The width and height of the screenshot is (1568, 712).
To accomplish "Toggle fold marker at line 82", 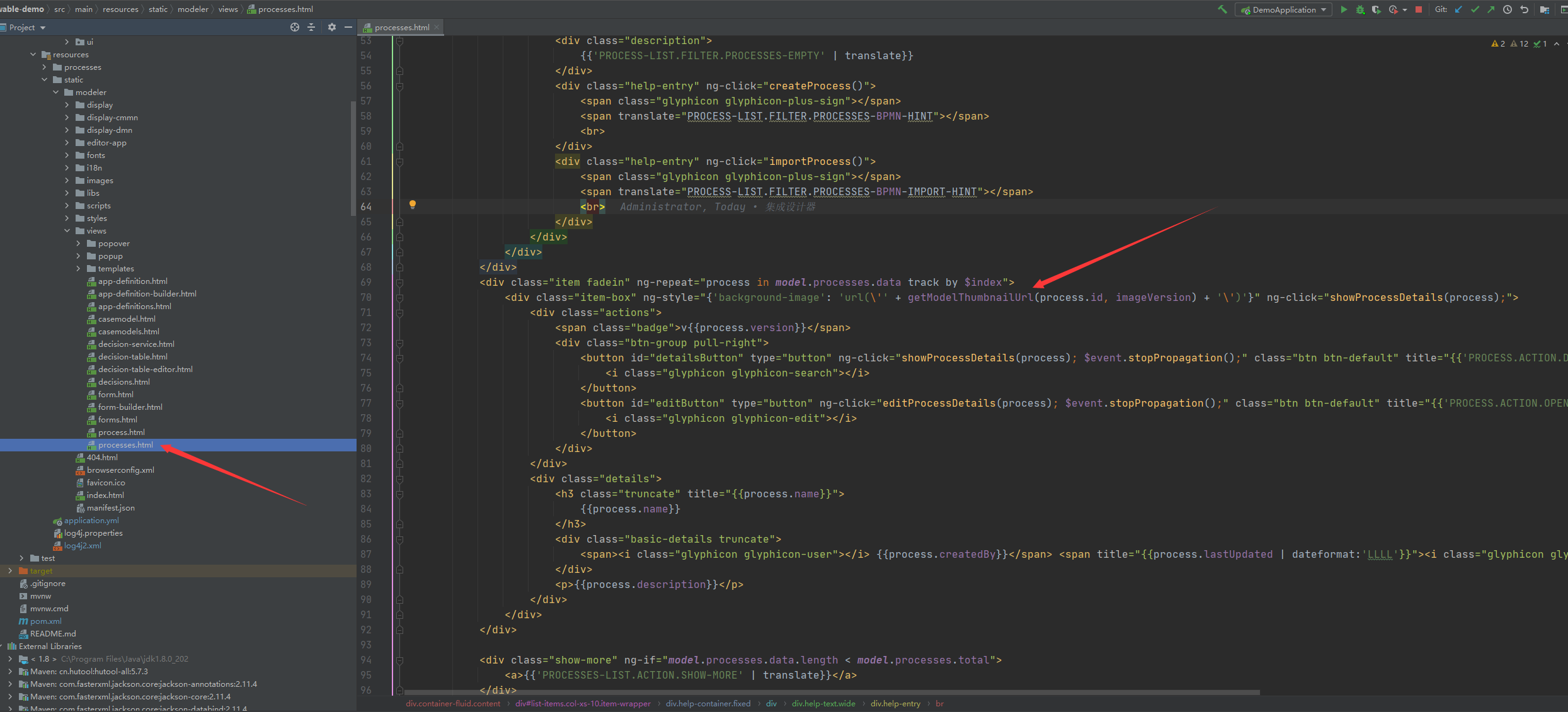I will tap(399, 479).
